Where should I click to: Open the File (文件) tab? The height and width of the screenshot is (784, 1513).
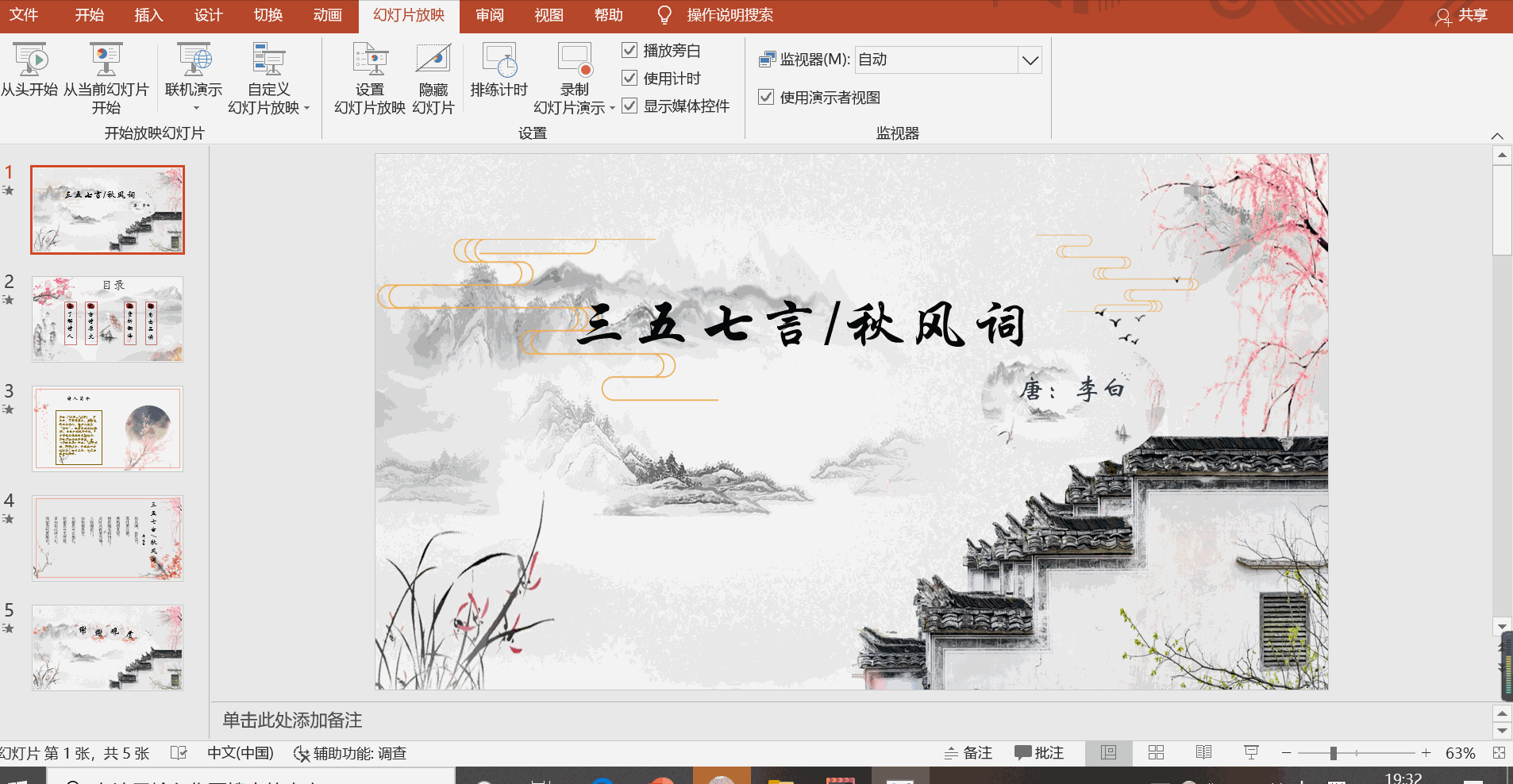[x=24, y=15]
